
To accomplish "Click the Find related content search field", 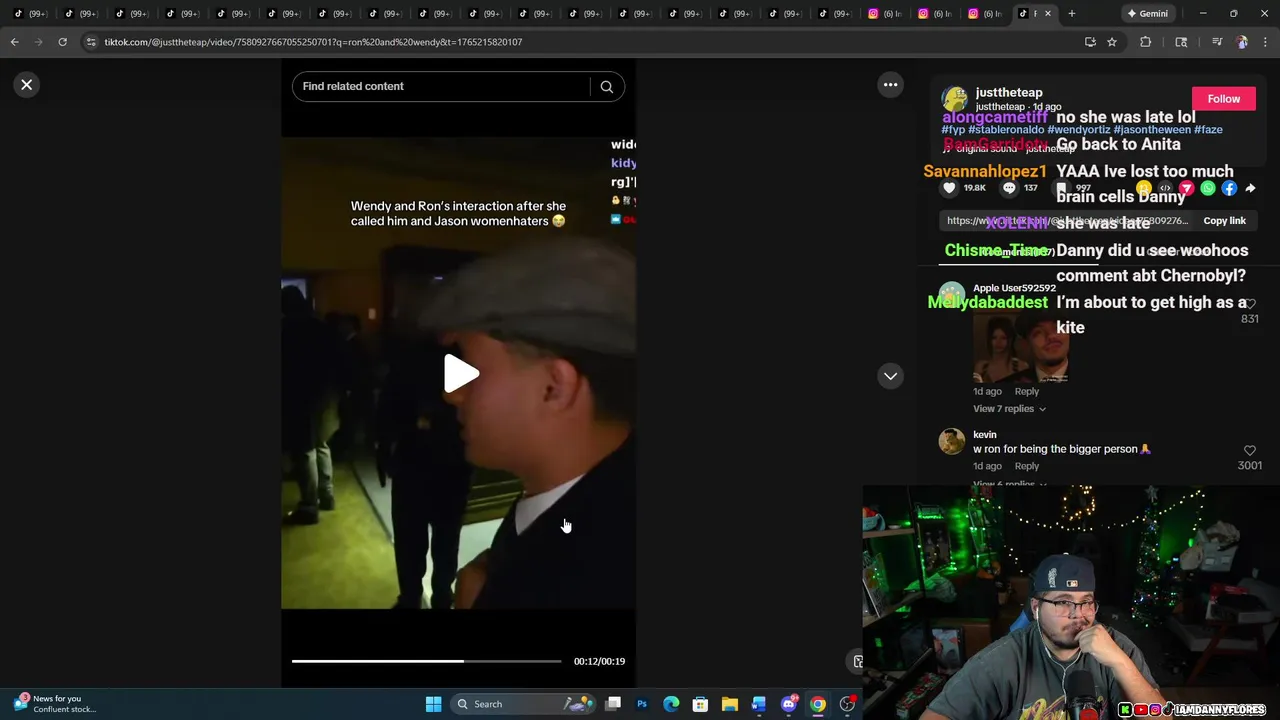I will pos(444,86).
